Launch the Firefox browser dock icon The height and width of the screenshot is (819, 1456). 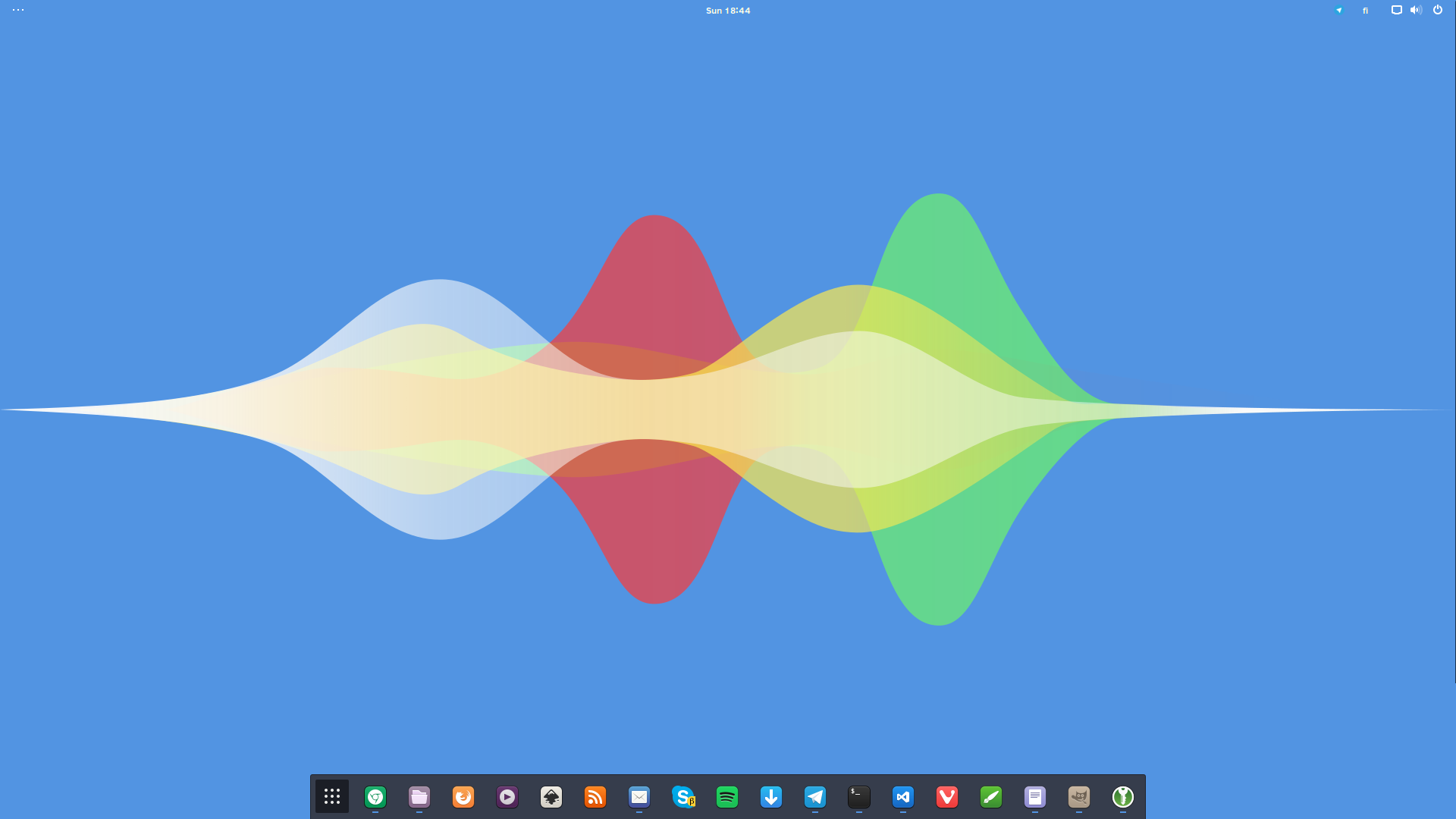click(463, 797)
